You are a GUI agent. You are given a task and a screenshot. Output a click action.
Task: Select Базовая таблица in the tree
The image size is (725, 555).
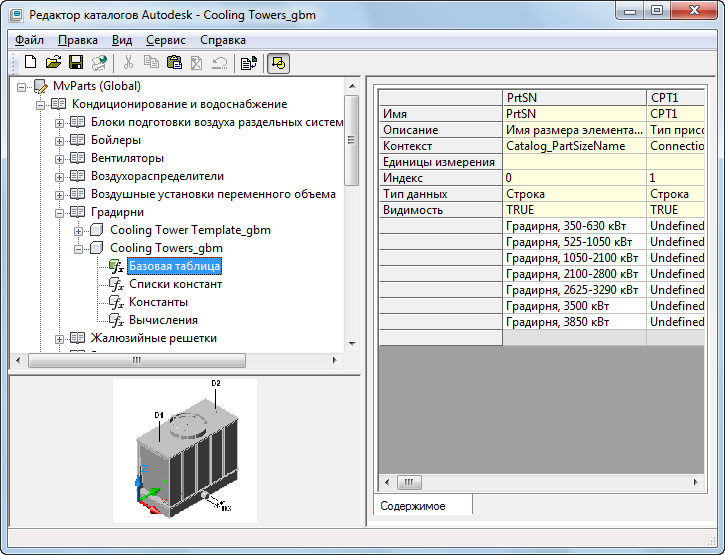pos(174,266)
